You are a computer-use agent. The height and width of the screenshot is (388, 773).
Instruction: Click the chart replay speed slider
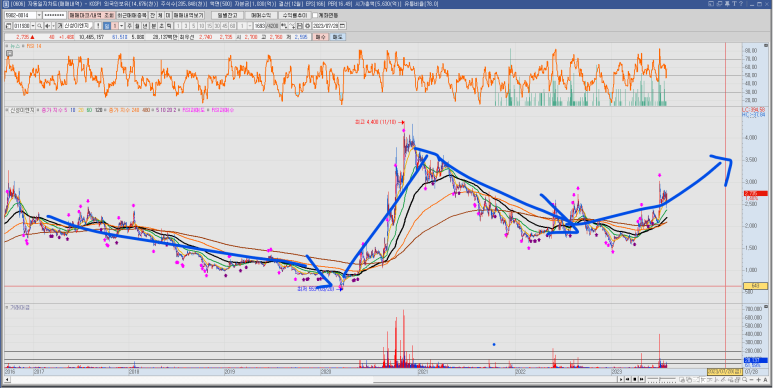662,379
